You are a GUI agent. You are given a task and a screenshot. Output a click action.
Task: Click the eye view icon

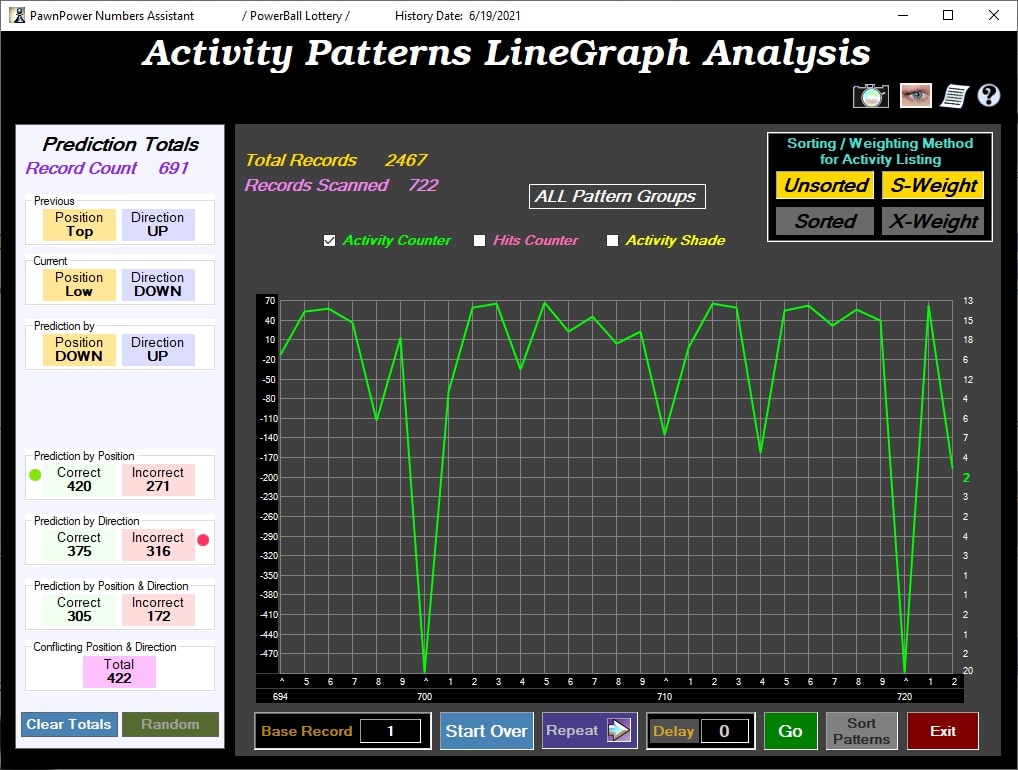(915, 95)
